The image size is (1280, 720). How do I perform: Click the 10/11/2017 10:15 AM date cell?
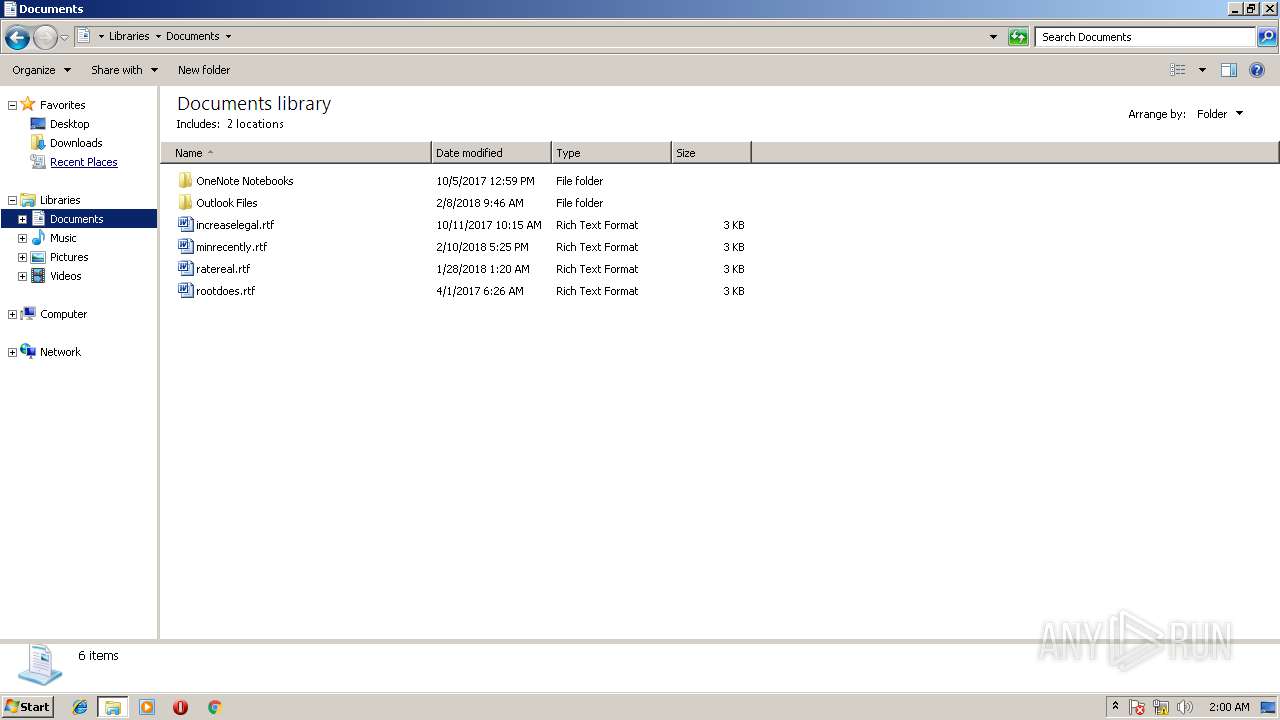[489, 225]
